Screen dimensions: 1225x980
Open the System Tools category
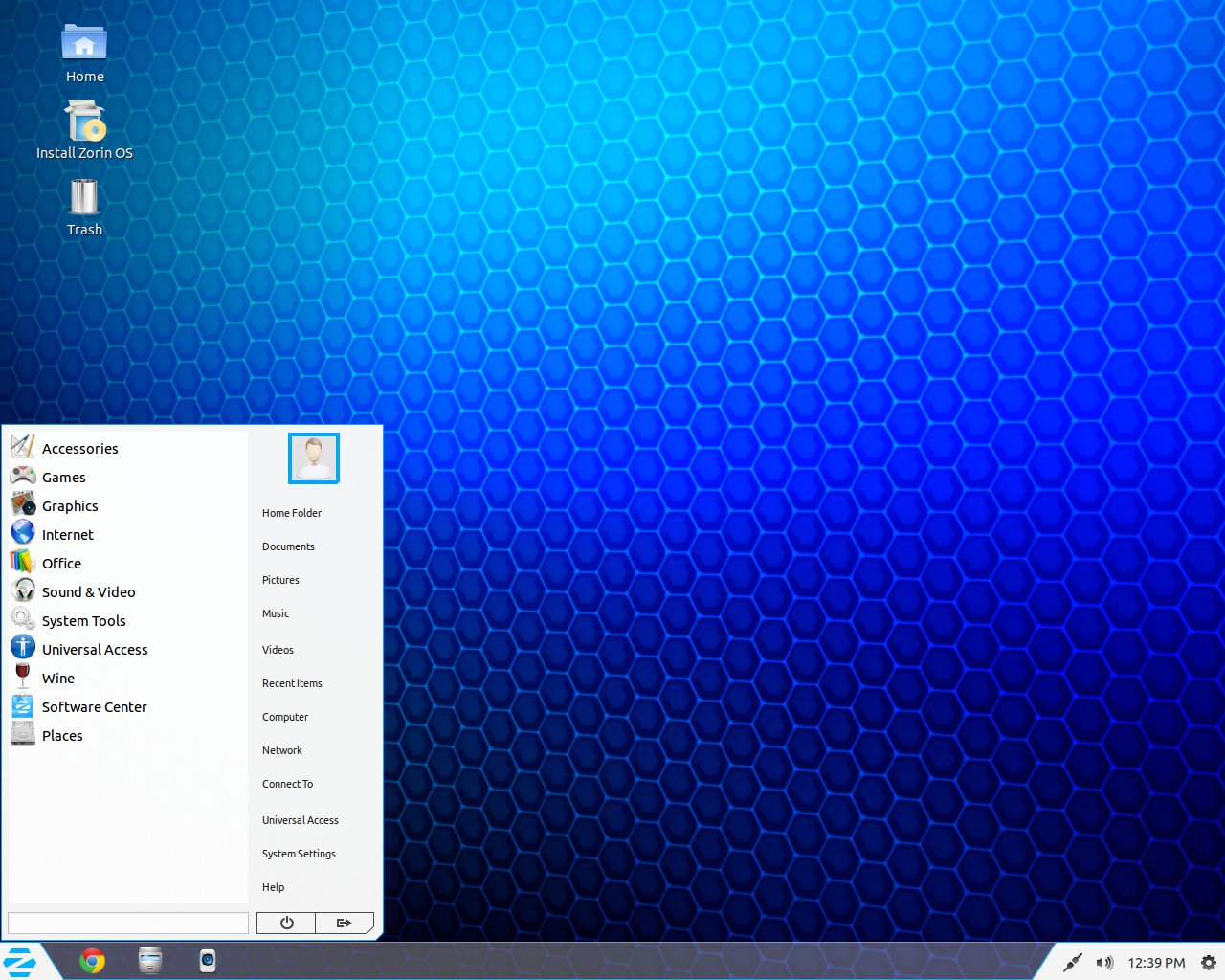click(83, 621)
